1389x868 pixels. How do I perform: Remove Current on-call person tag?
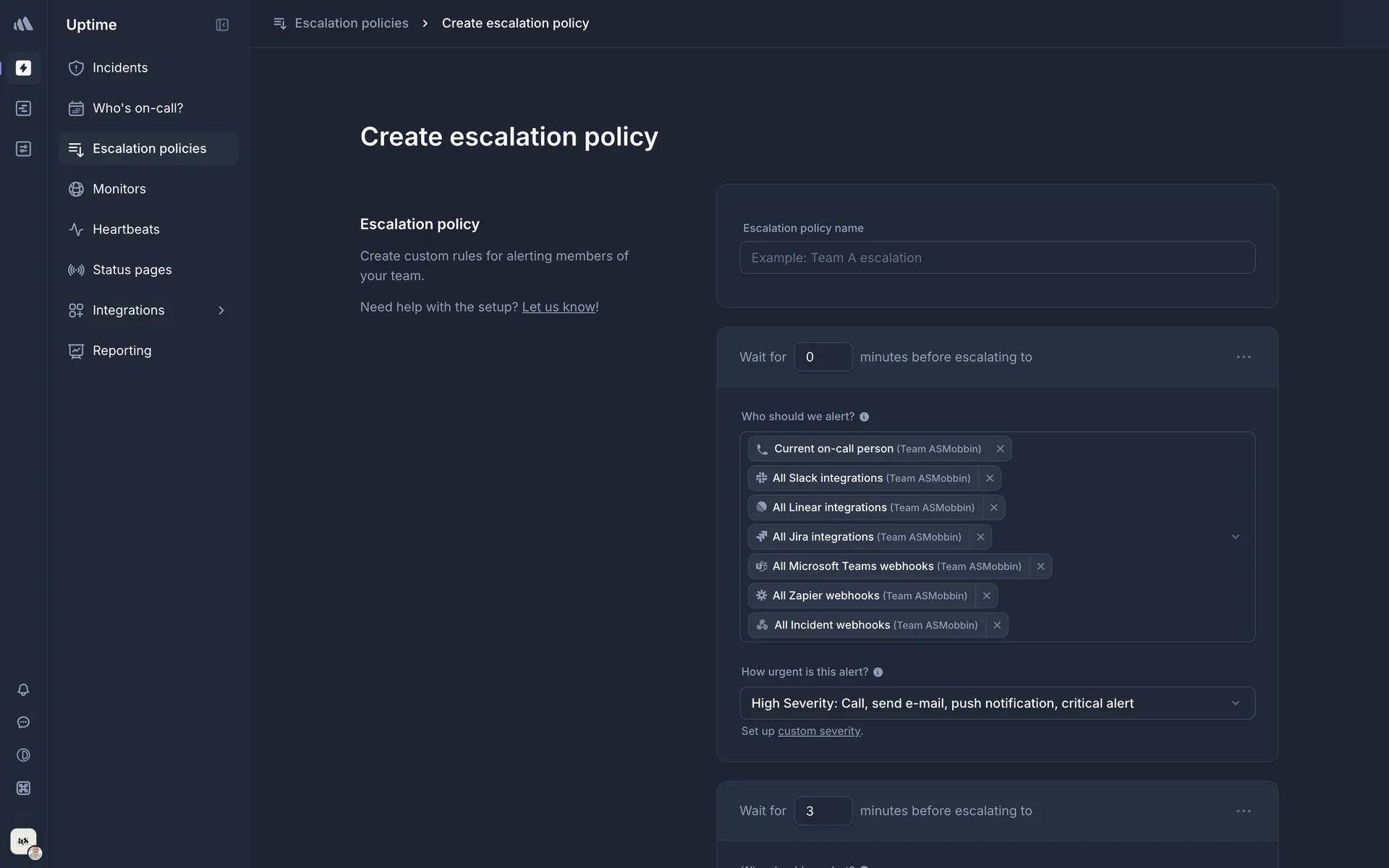click(x=1000, y=448)
